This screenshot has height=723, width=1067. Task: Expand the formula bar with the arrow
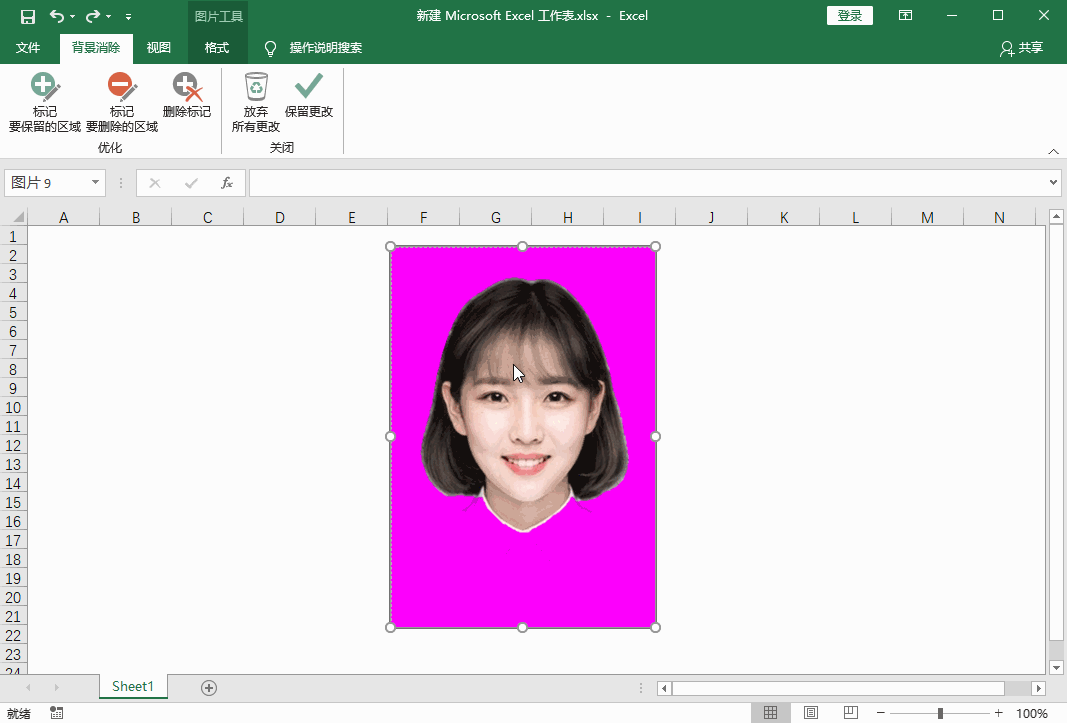point(1053,182)
